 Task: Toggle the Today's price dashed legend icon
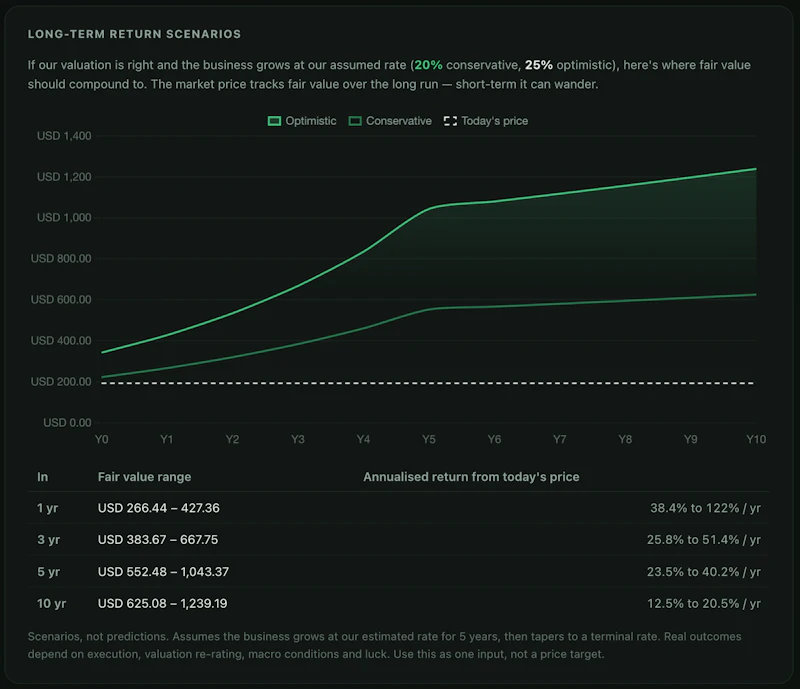click(x=450, y=121)
